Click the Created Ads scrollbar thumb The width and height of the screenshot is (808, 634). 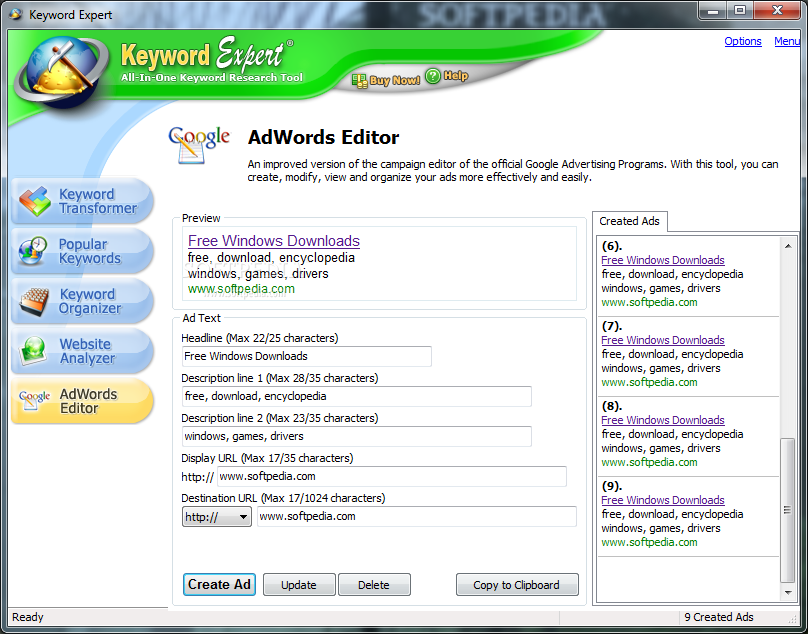click(787, 510)
